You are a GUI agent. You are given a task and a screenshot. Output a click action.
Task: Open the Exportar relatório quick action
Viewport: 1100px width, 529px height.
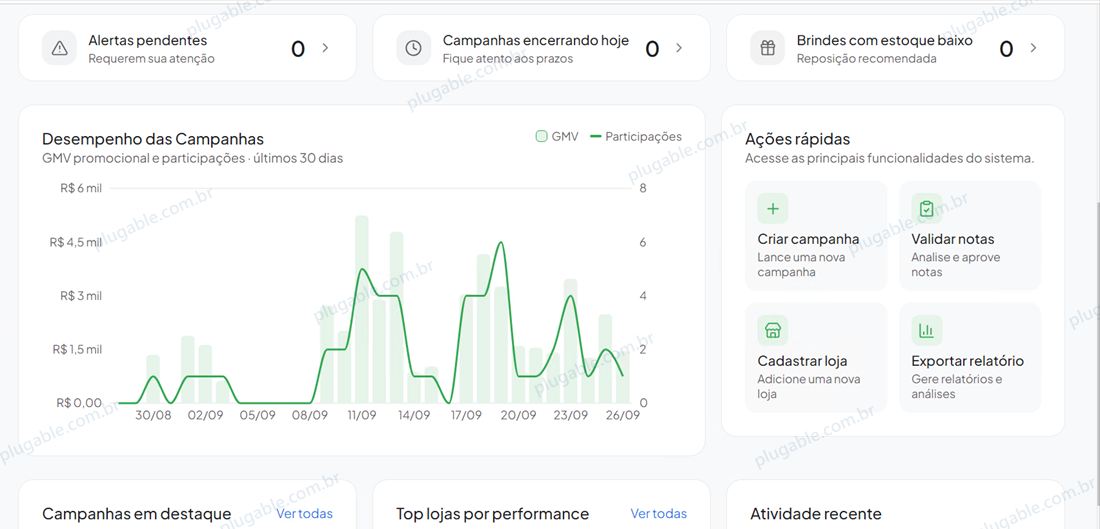970,357
